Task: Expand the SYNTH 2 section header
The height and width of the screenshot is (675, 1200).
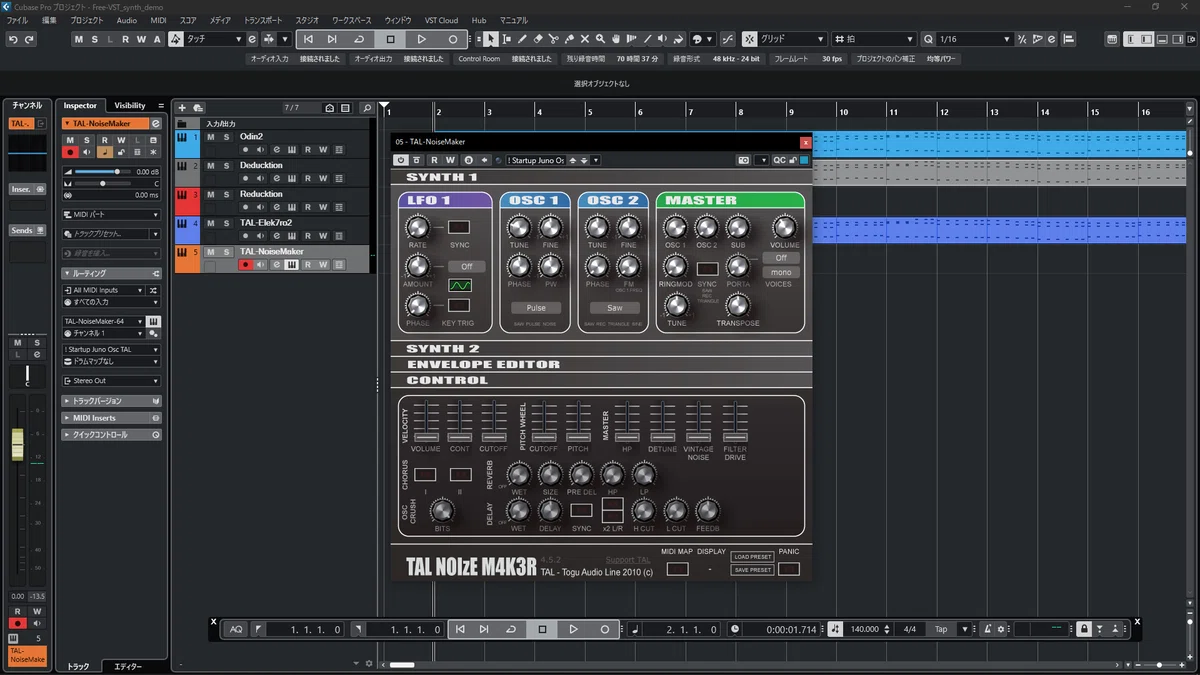Action: click(442, 349)
